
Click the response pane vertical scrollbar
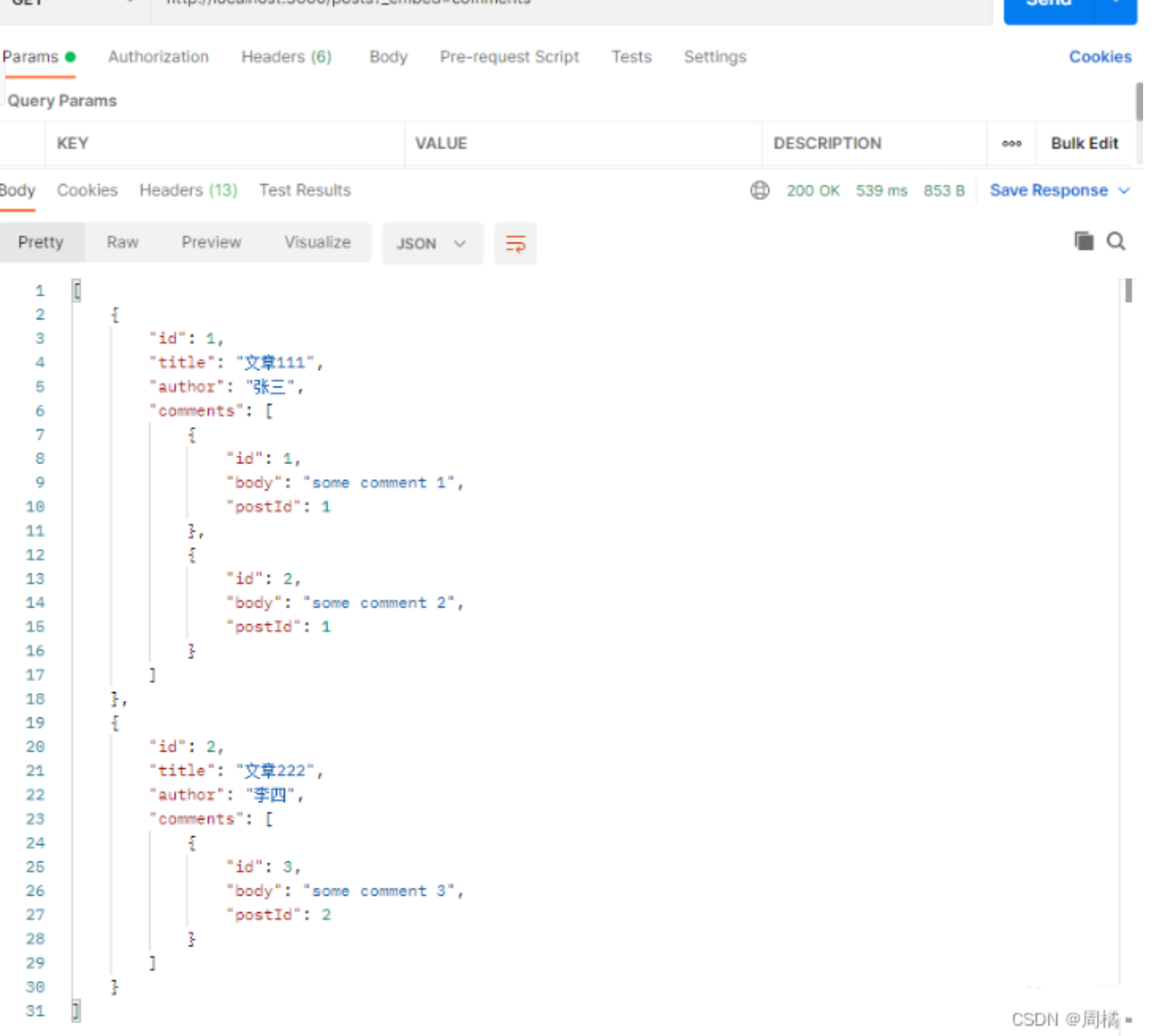pyautogui.click(x=1128, y=290)
